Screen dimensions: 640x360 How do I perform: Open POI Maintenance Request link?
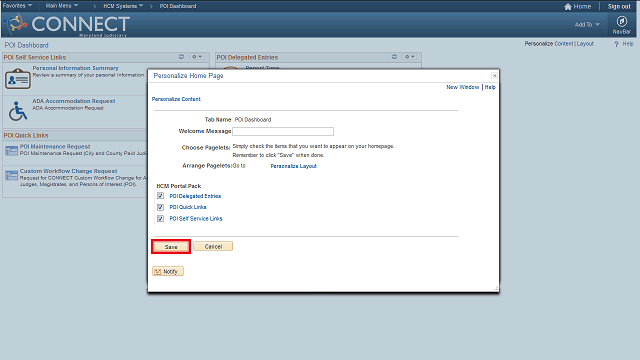tap(55, 147)
